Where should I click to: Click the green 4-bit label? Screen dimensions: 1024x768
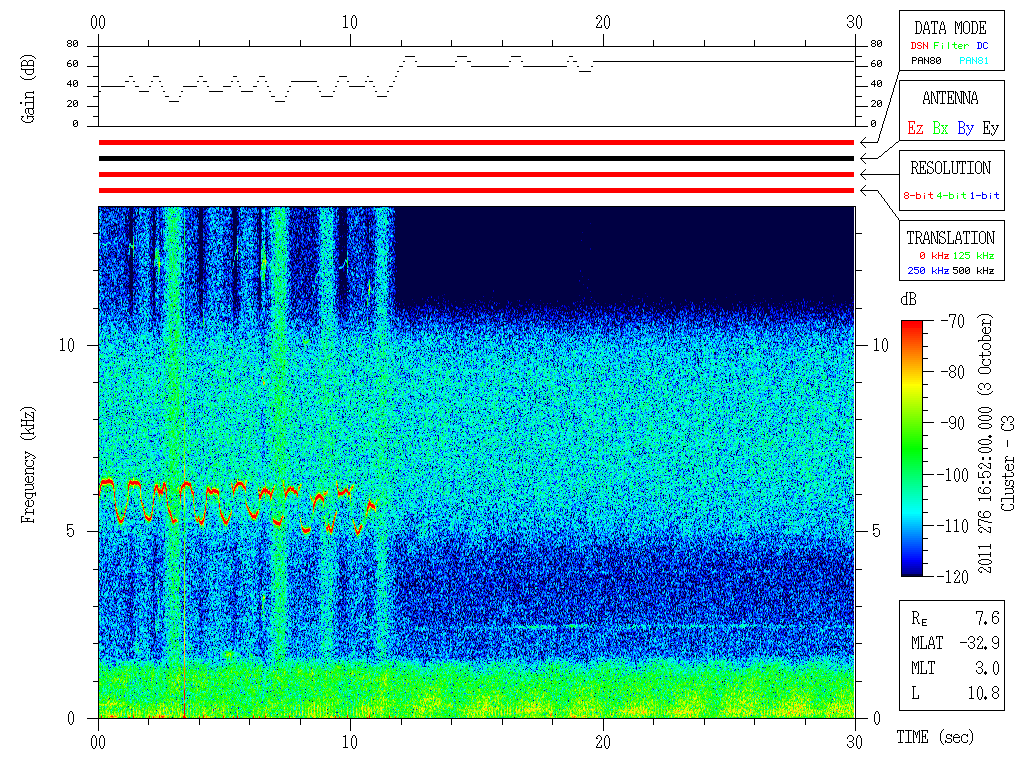point(952,195)
